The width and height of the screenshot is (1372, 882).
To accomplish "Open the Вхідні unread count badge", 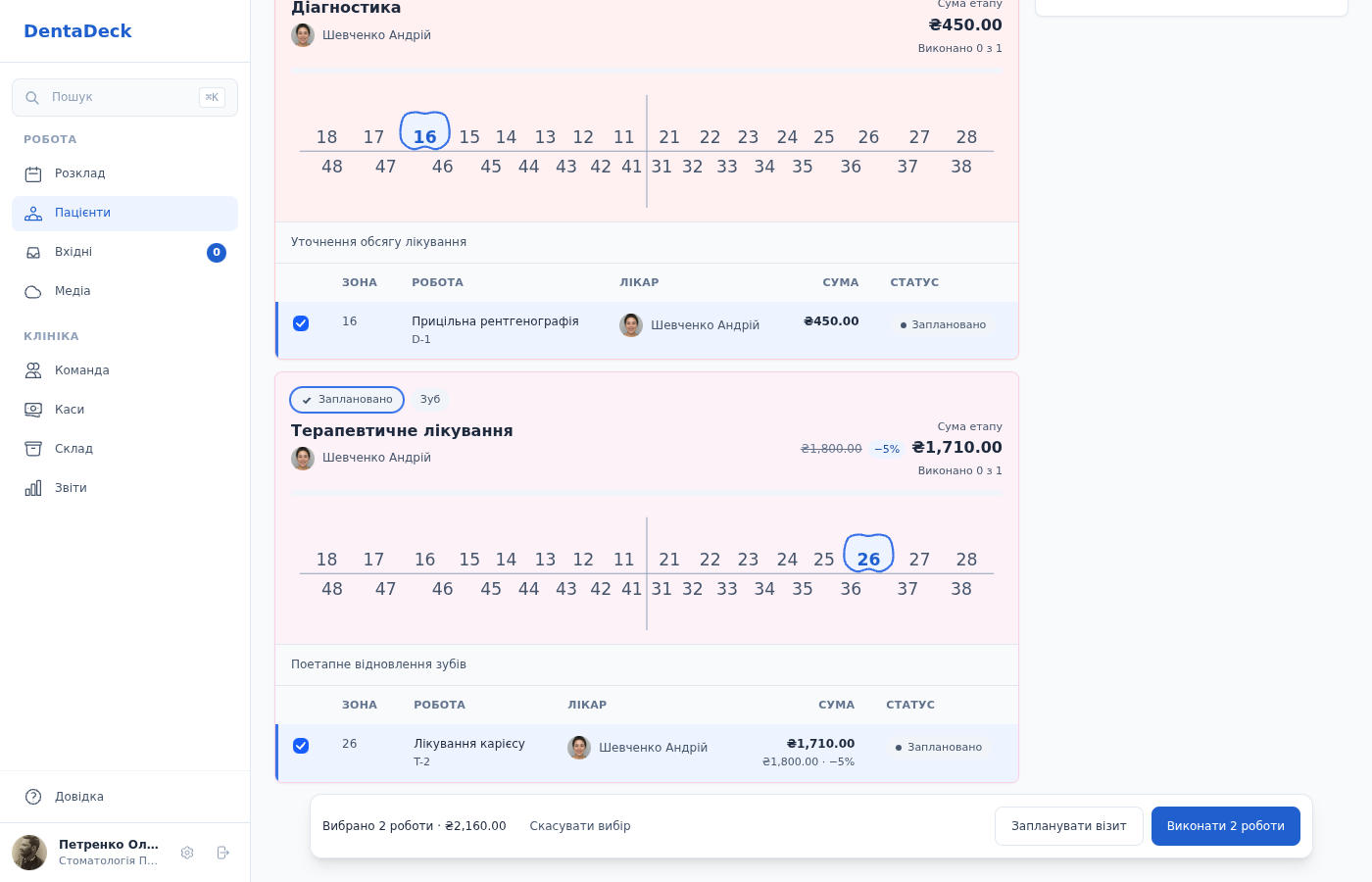I will coord(217,253).
